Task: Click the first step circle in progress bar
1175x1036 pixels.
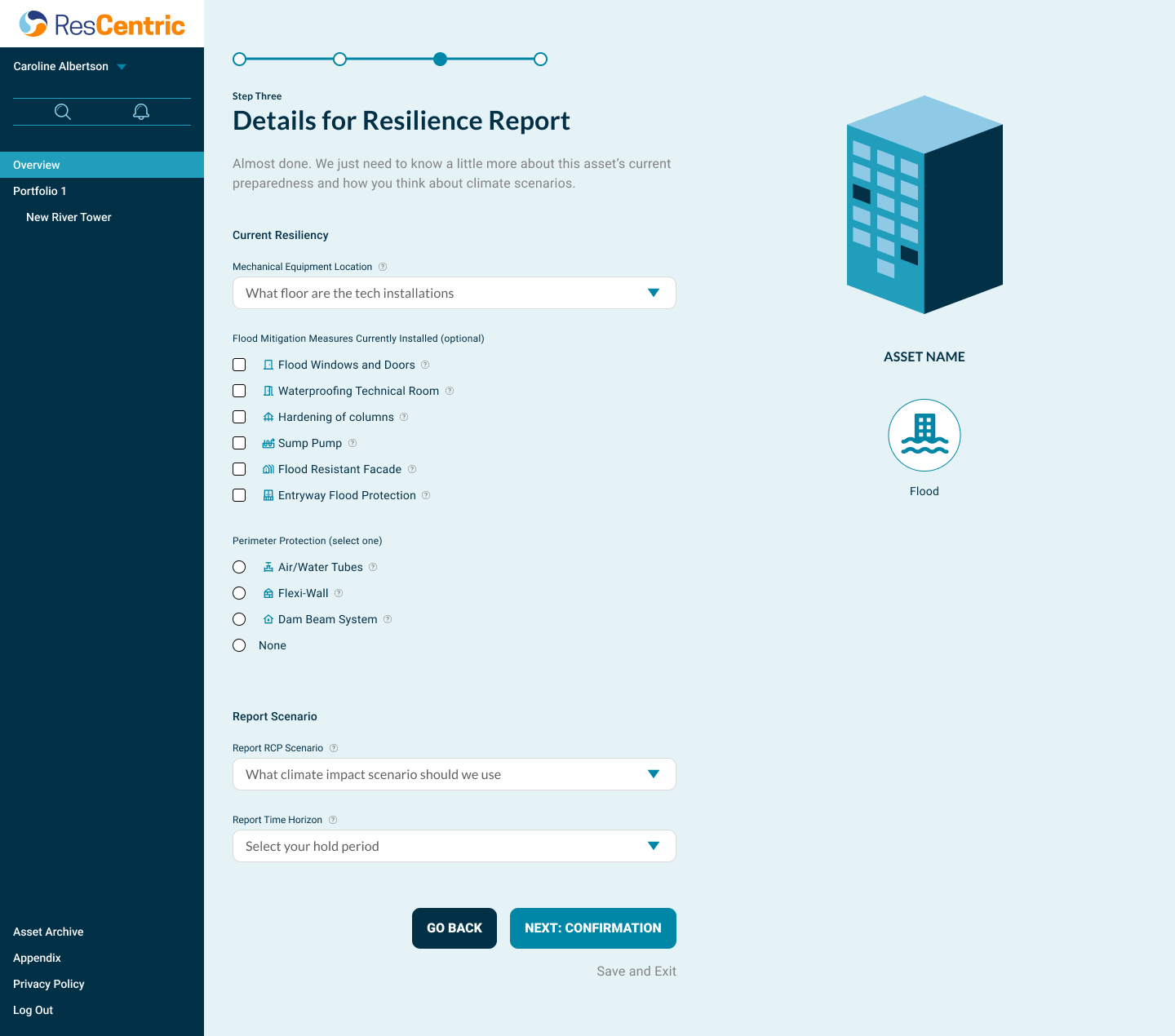Action: click(x=239, y=59)
